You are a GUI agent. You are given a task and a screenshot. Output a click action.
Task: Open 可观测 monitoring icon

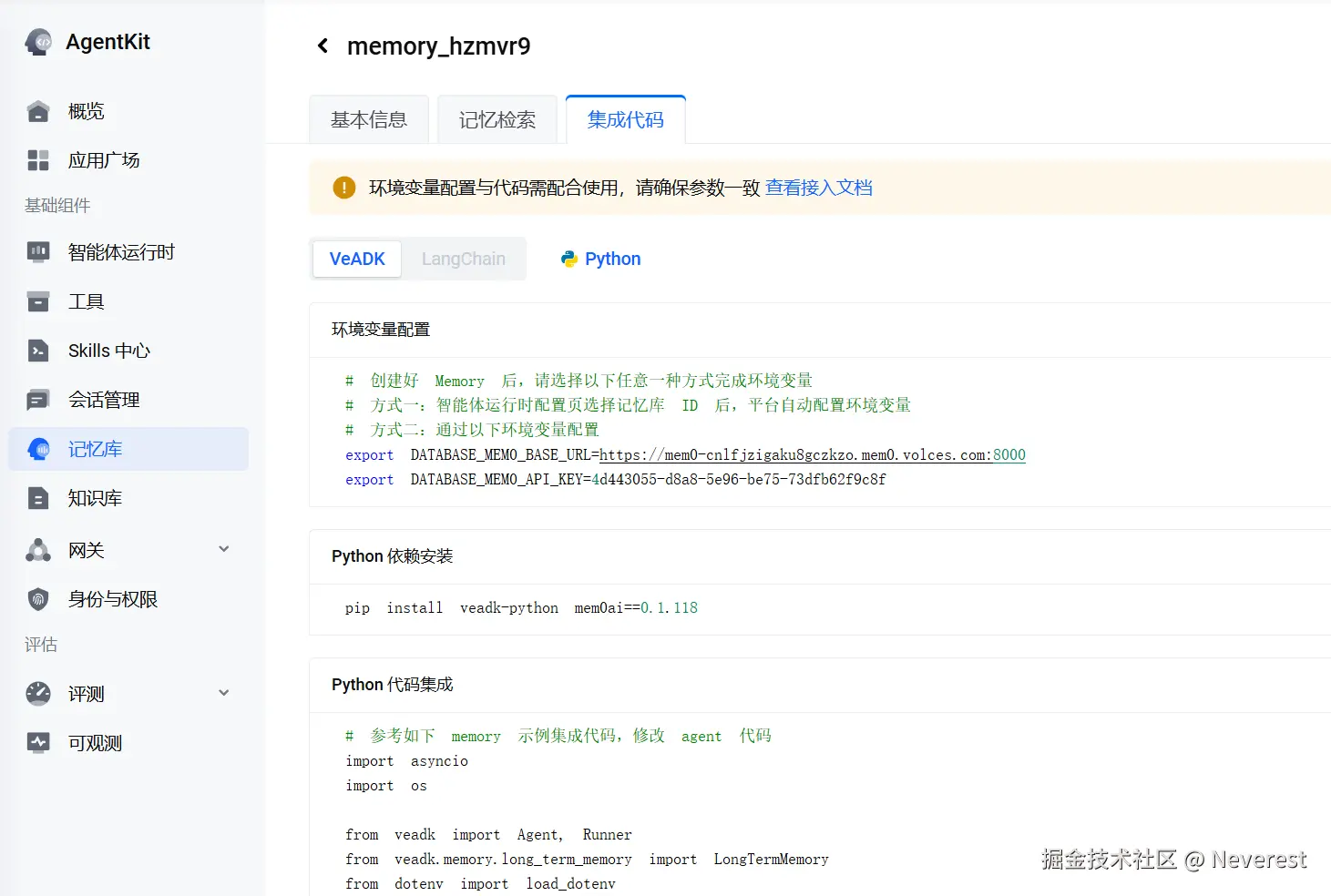(38, 743)
